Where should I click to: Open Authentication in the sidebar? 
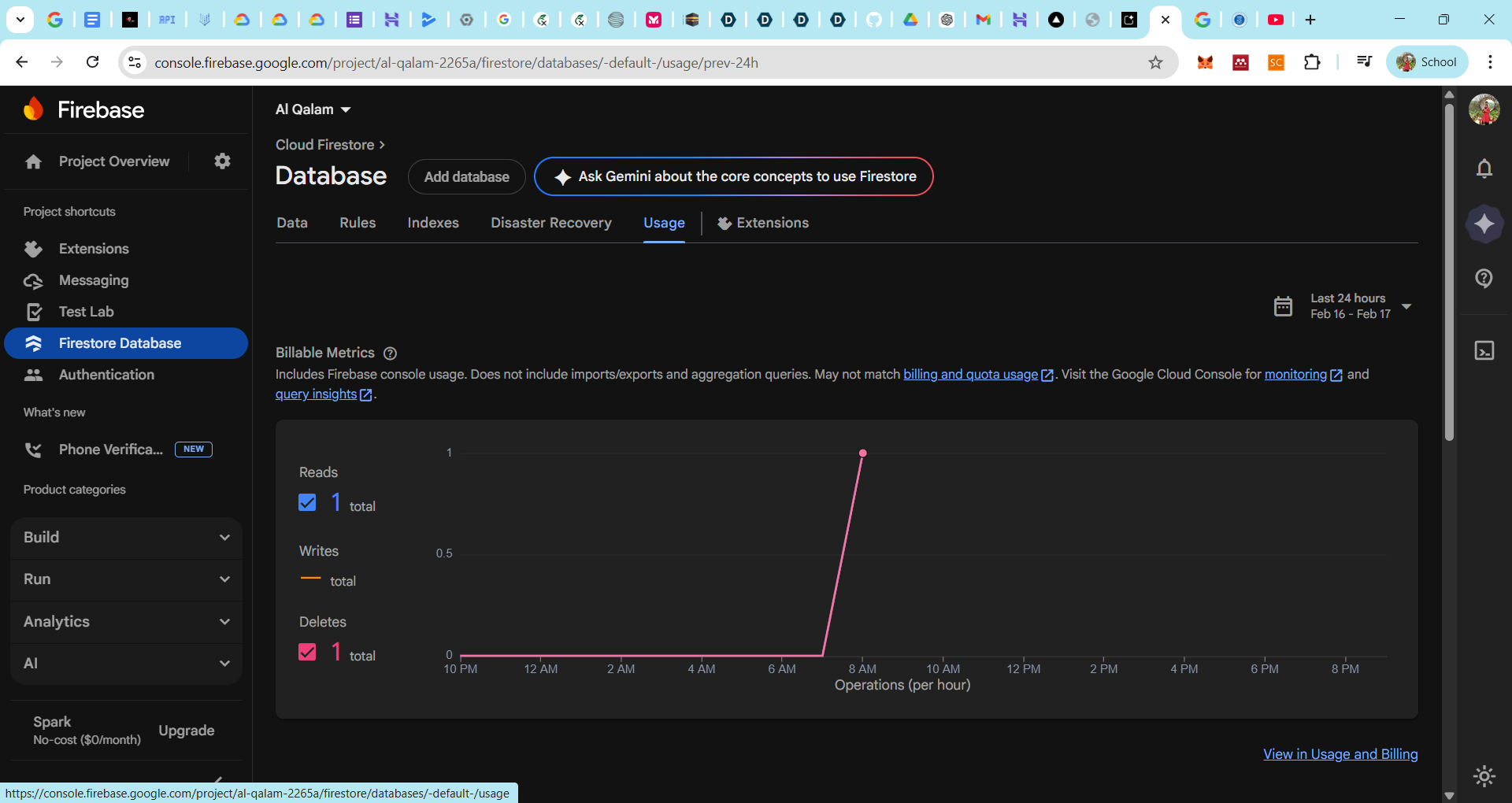[x=126, y=375]
